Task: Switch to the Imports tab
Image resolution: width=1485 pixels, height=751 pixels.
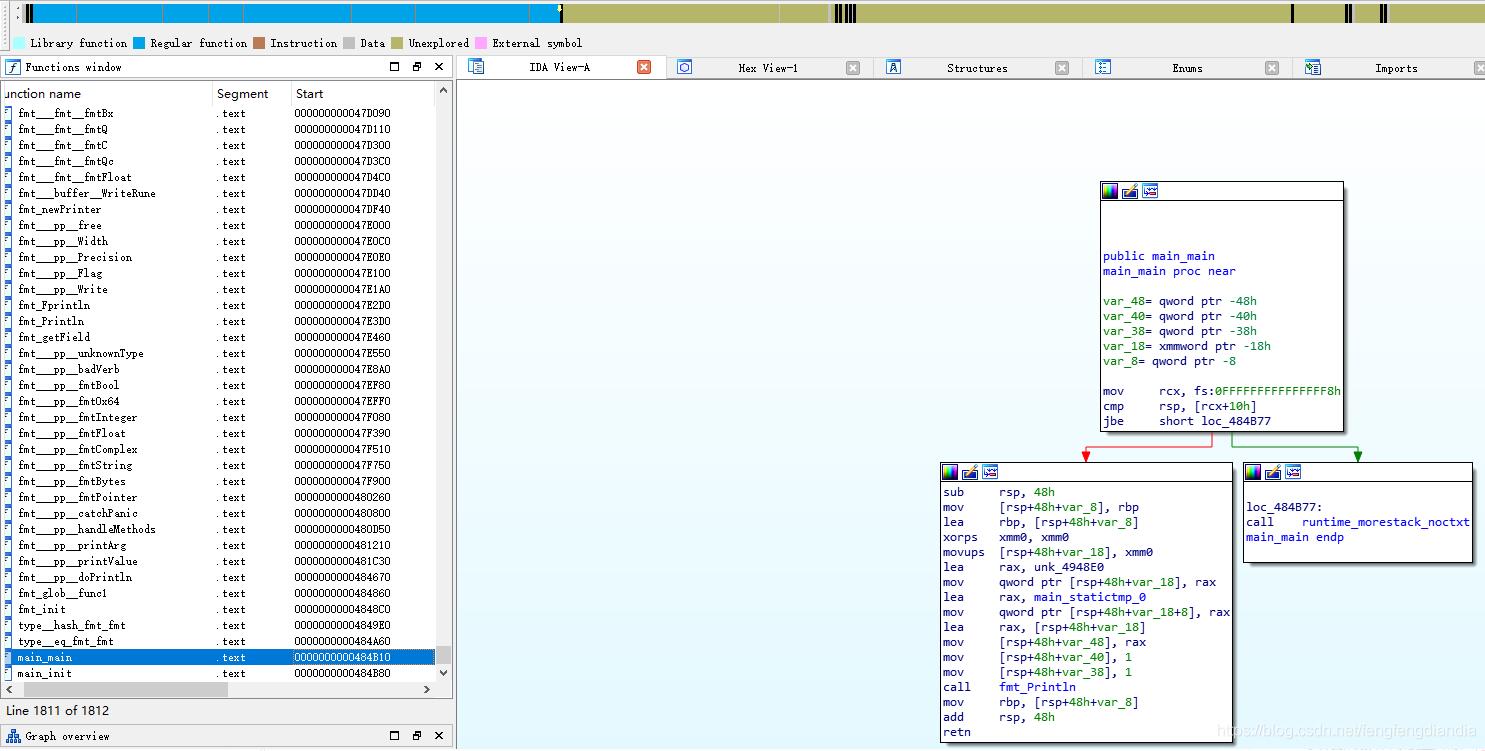Action: [1395, 68]
